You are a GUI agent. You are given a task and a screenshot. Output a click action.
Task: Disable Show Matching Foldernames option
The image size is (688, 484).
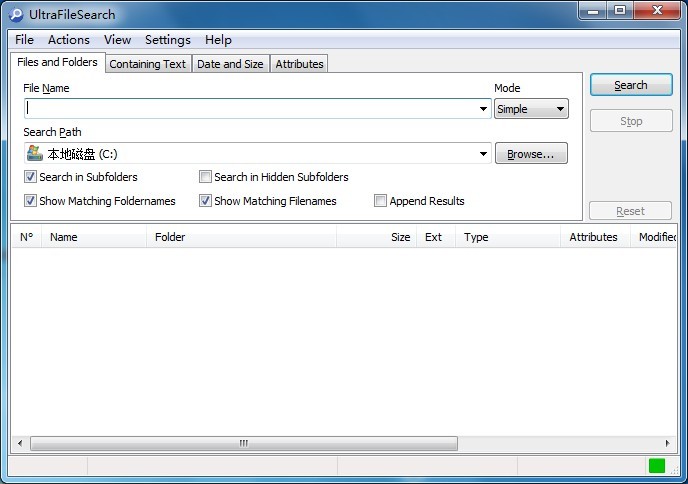(30, 201)
